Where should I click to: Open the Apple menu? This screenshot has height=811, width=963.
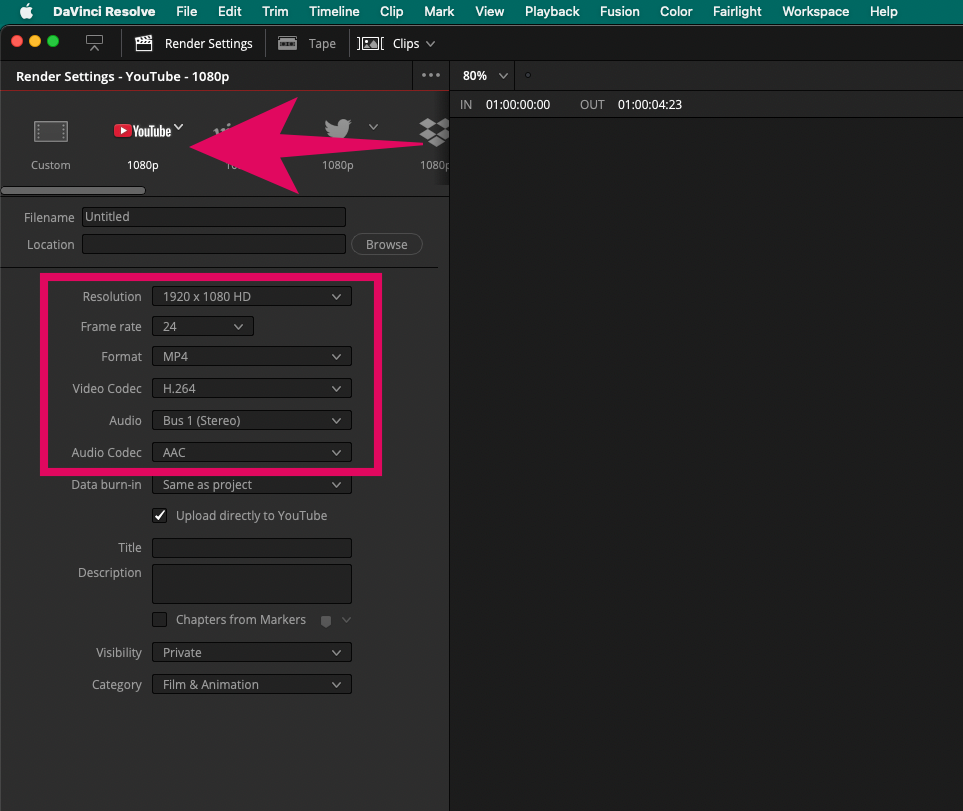tap(26, 12)
